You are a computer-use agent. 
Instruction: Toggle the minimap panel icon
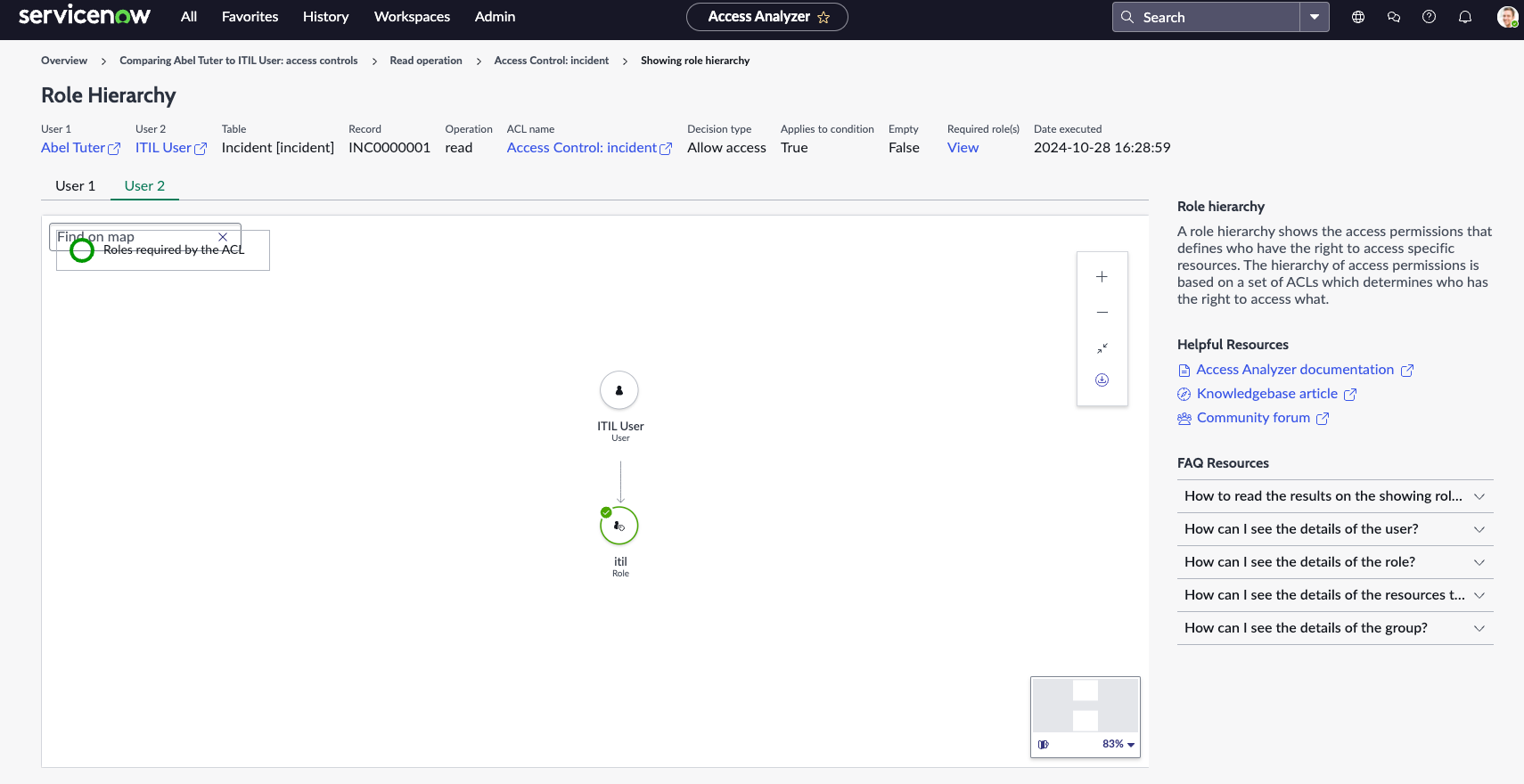click(x=1044, y=744)
